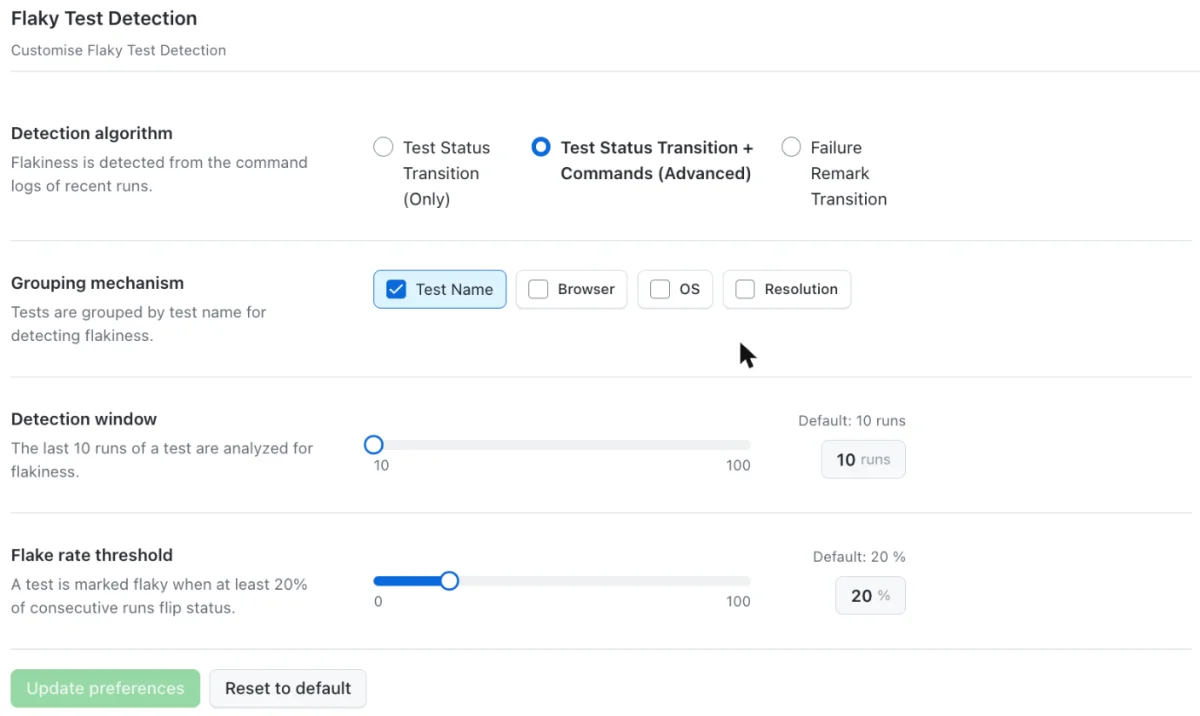The height and width of the screenshot is (716, 1200).
Task: Click the Flake rate threshold percent field
Action: [x=870, y=596]
